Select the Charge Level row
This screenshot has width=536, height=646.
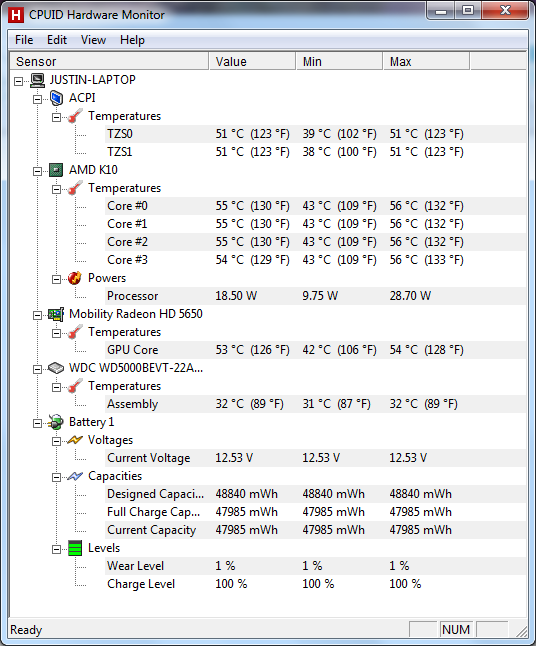315,584
